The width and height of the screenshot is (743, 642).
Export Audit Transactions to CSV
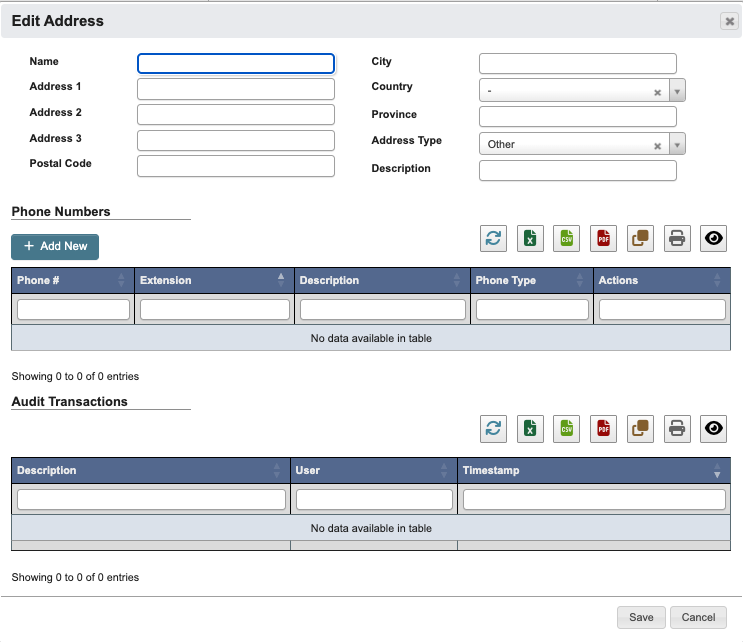567,429
